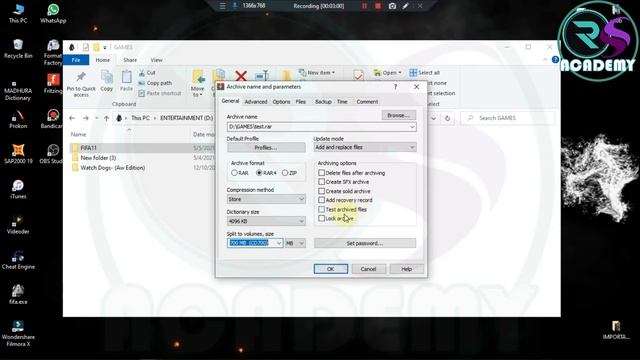This screenshot has height=360, width=640.
Task: Click the Copy icon in Explorer ribbon
Action: (x=107, y=81)
